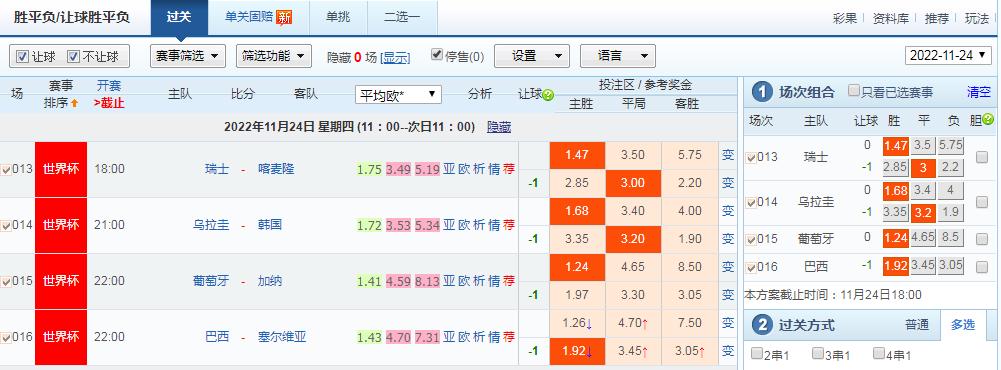Image resolution: width=1001 pixels, height=370 pixels.
Task: Open 玩法 link
Action: (977, 18)
